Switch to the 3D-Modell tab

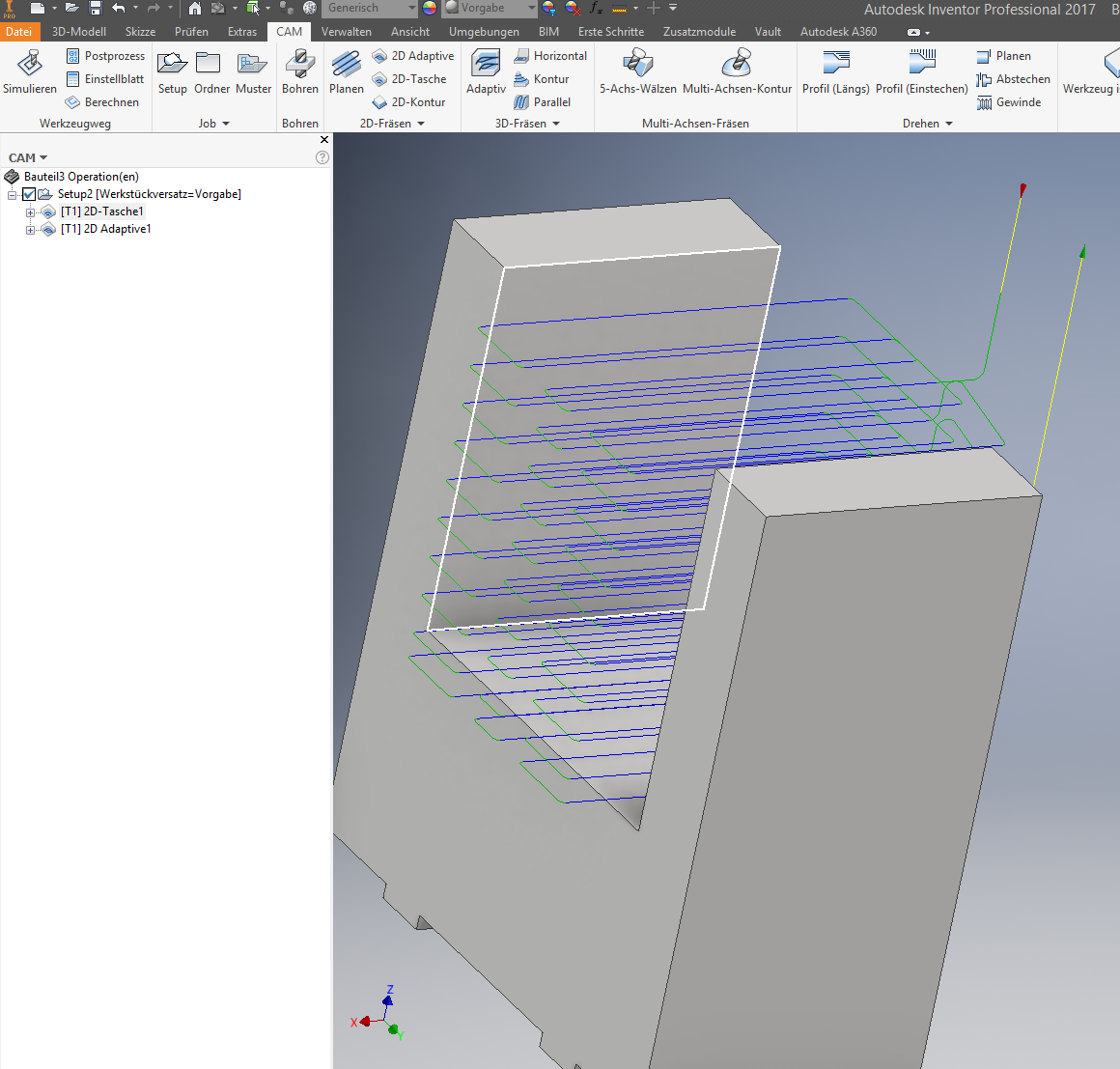pyautogui.click(x=78, y=32)
